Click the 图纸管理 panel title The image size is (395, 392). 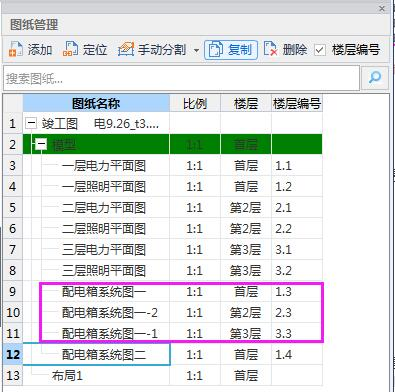[34, 25]
